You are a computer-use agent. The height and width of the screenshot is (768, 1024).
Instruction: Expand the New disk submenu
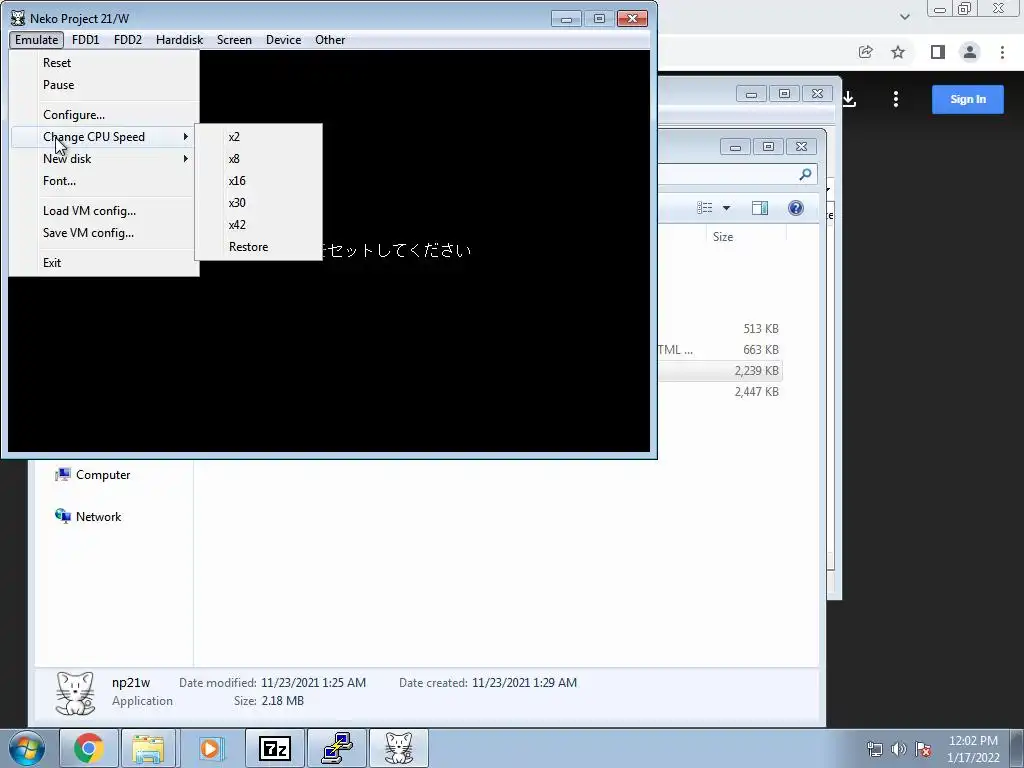[x=104, y=159]
